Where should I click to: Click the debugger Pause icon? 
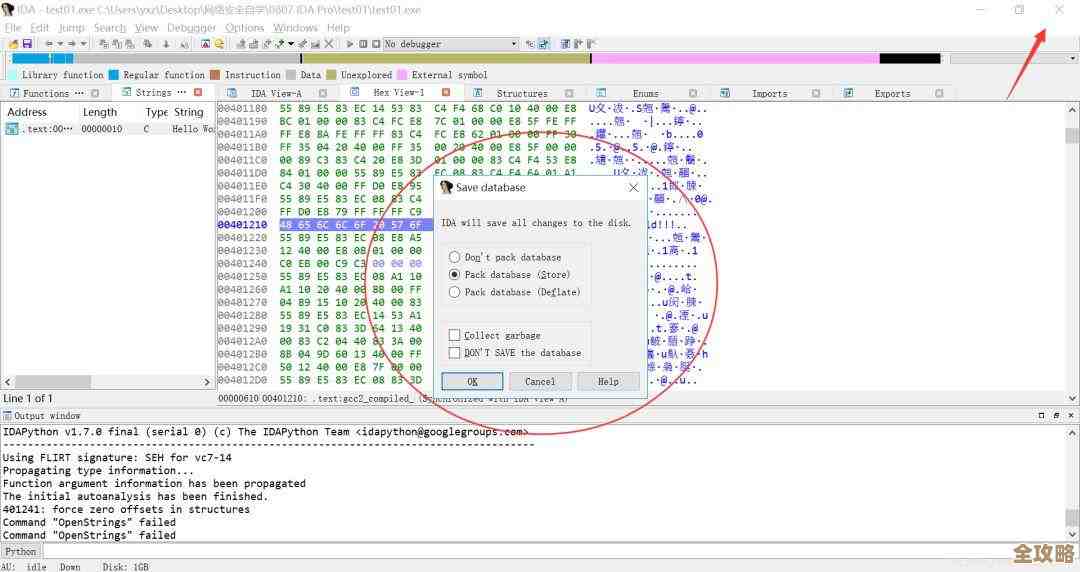[x=362, y=44]
